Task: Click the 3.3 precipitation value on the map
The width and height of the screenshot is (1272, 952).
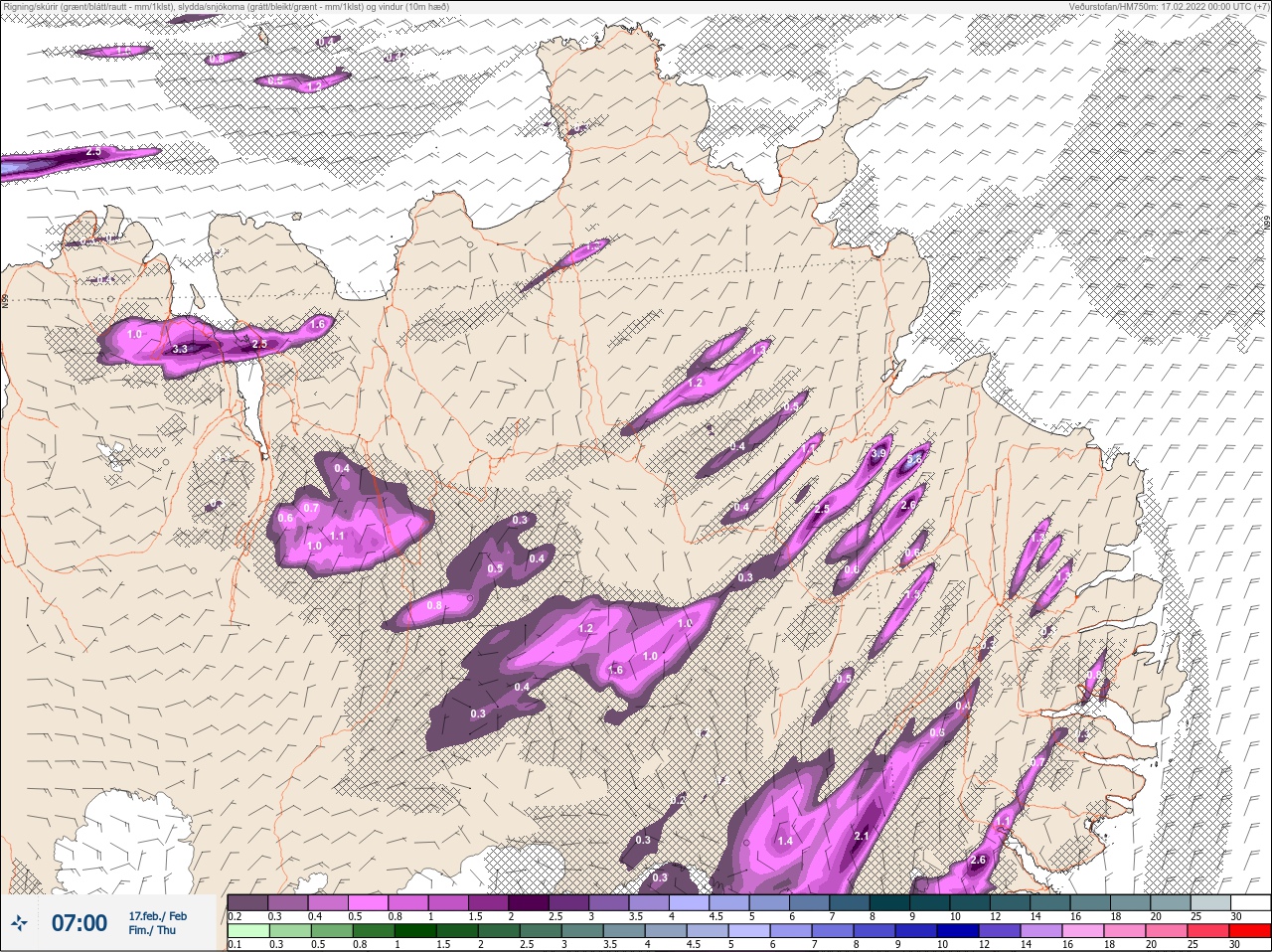Action: coord(180,349)
